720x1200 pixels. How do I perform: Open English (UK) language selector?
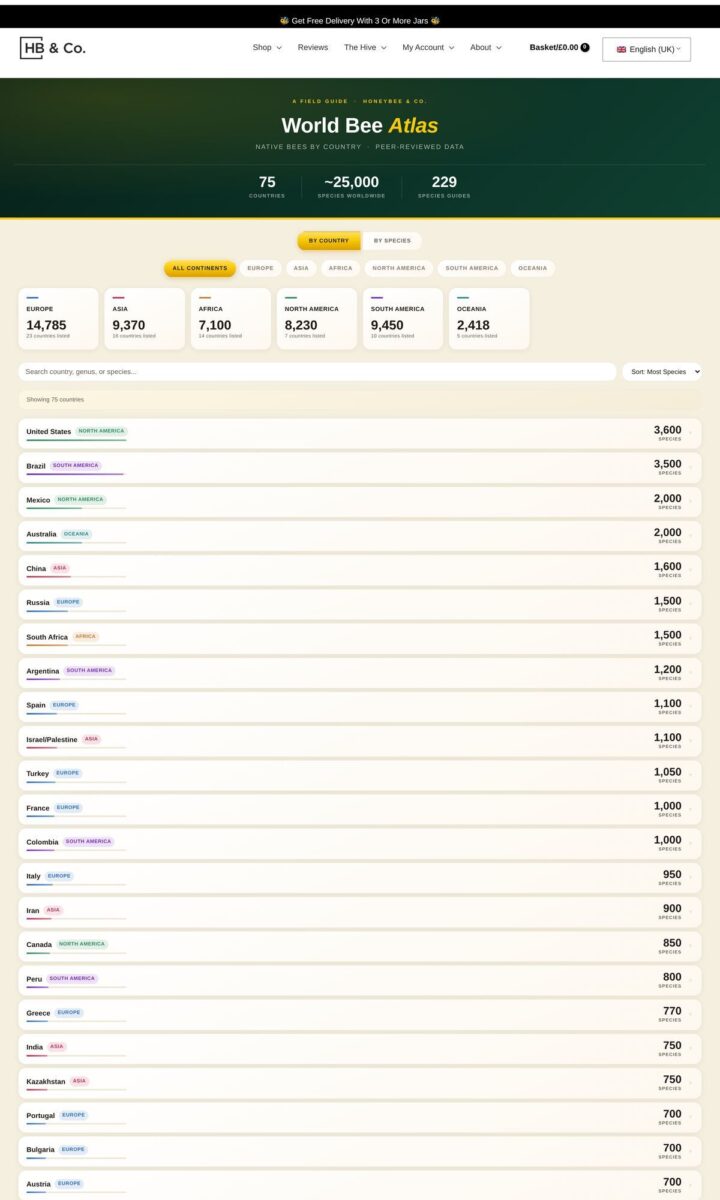pos(647,49)
